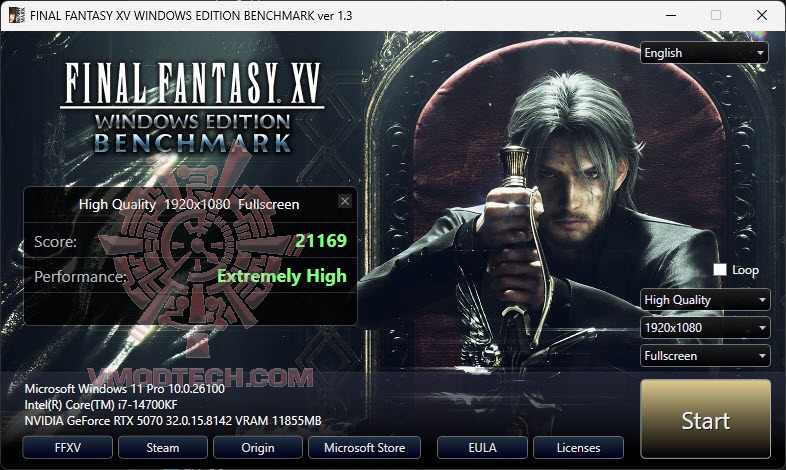
Task: Click the Extremely High performance text
Action: [282, 276]
